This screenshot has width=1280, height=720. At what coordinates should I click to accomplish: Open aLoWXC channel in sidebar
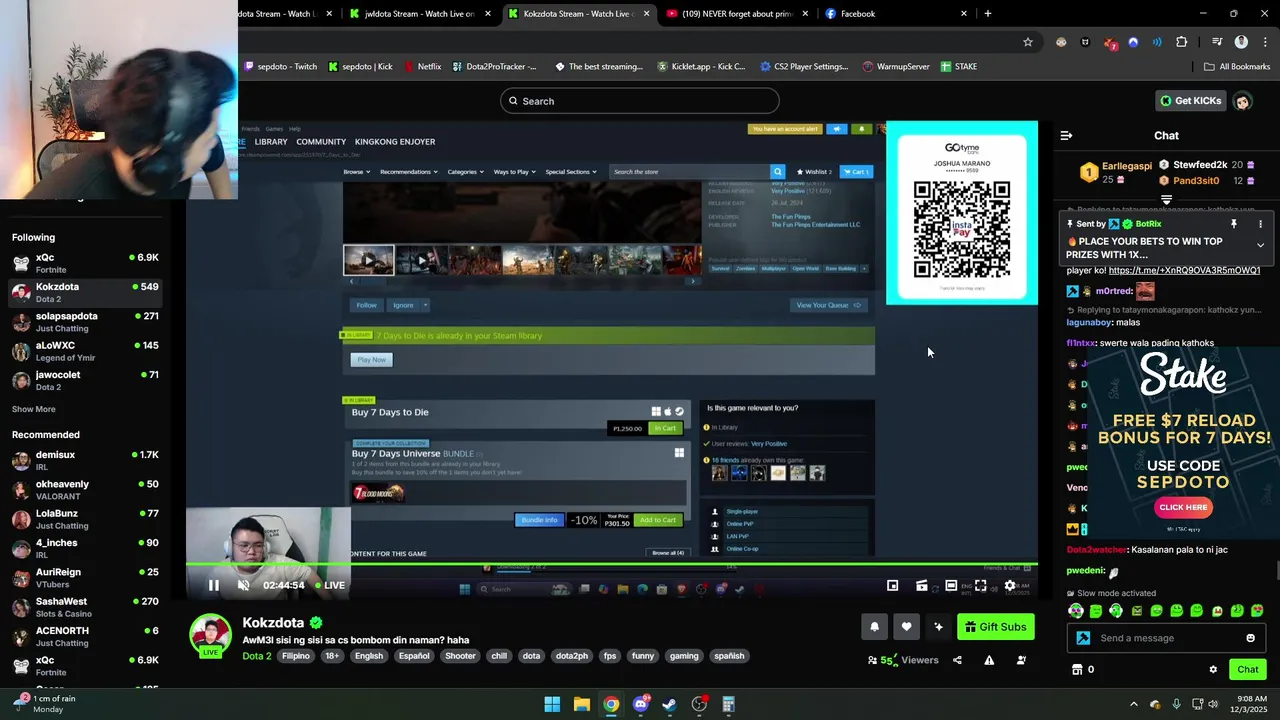click(85, 351)
